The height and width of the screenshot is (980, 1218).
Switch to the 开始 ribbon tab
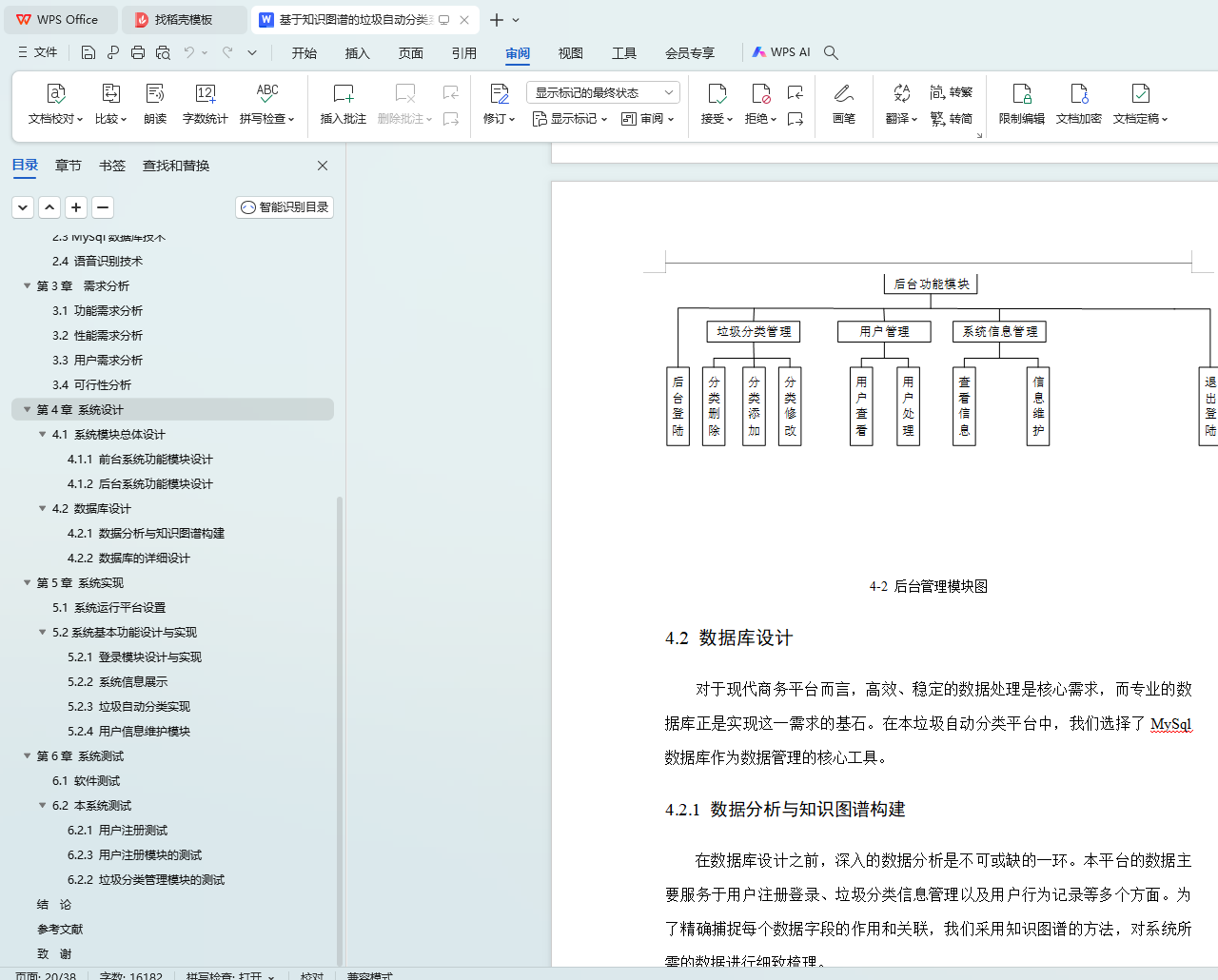[x=304, y=53]
